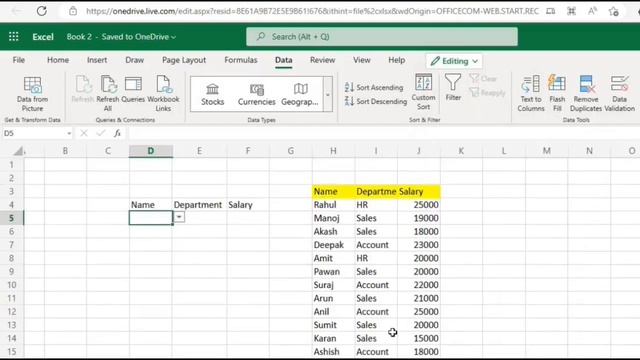Switch to the Review tab

click(x=322, y=60)
